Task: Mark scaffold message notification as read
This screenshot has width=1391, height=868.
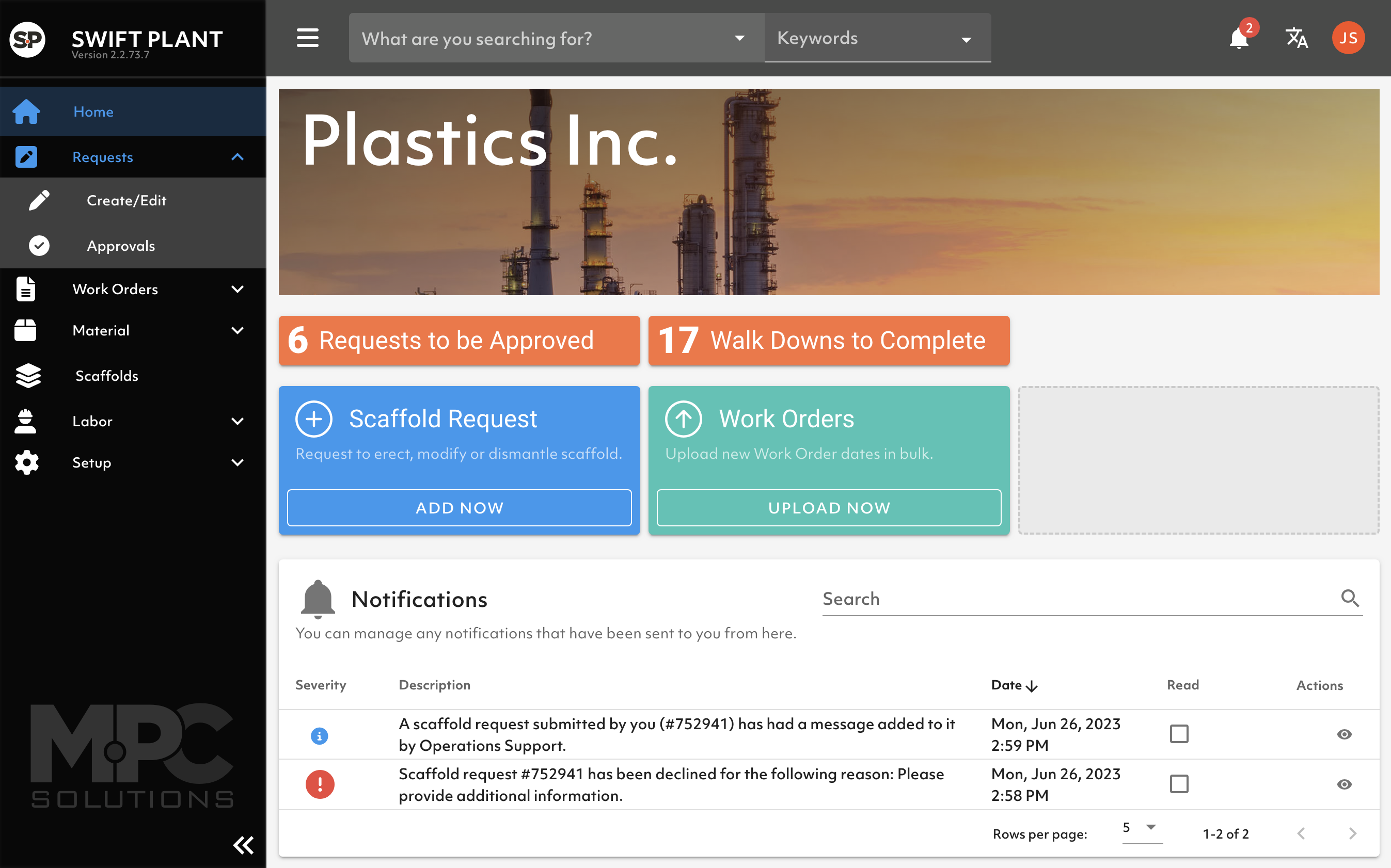Action: [1178, 734]
